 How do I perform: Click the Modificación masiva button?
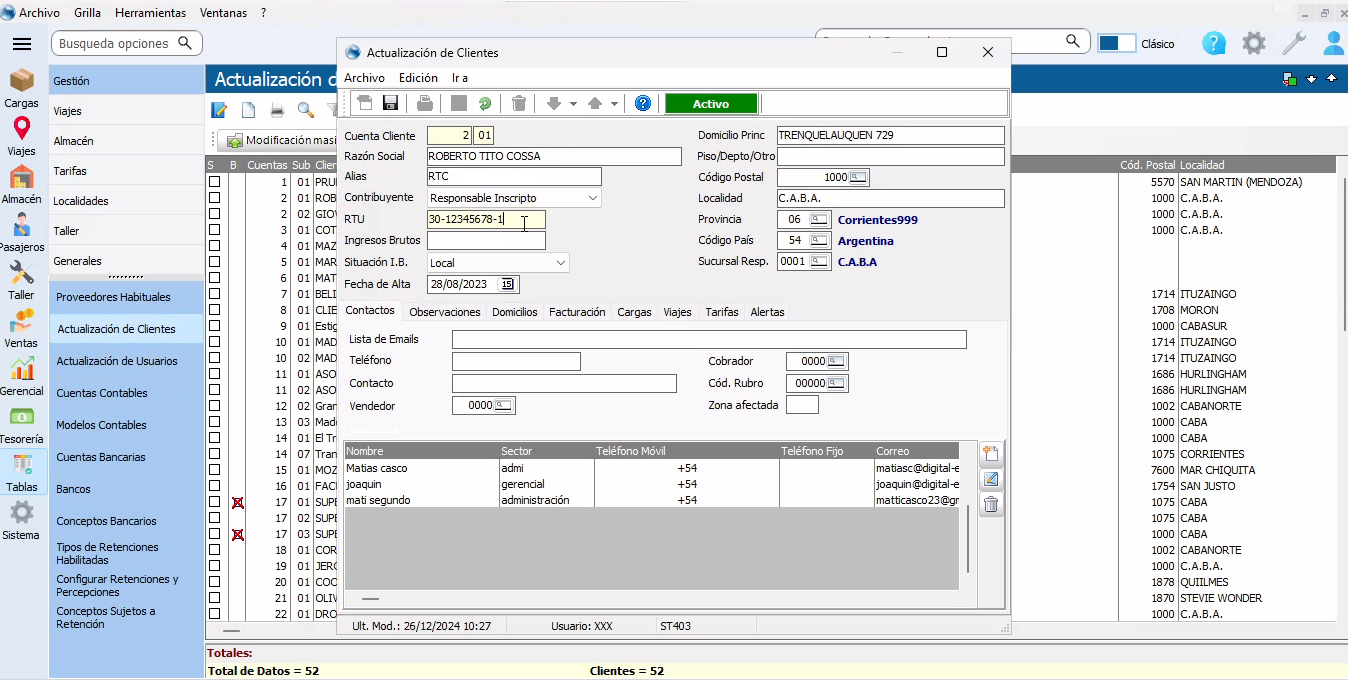(x=280, y=141)
